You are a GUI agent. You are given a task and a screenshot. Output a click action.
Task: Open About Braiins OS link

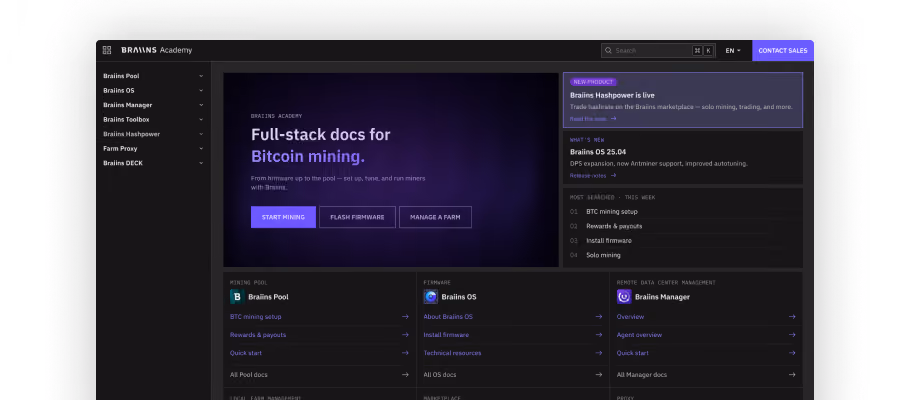[448, 317]
